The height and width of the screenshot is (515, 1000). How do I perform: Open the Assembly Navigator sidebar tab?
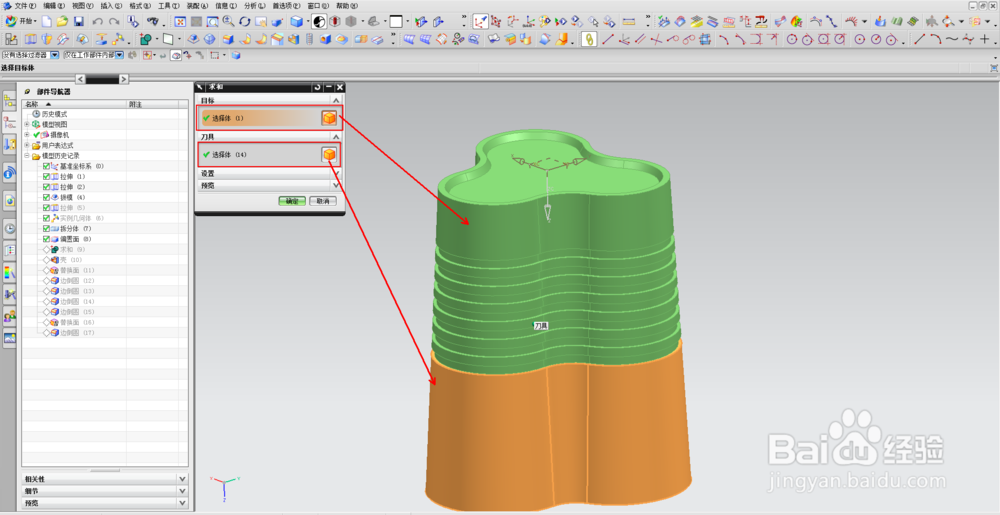coord(10,100)
